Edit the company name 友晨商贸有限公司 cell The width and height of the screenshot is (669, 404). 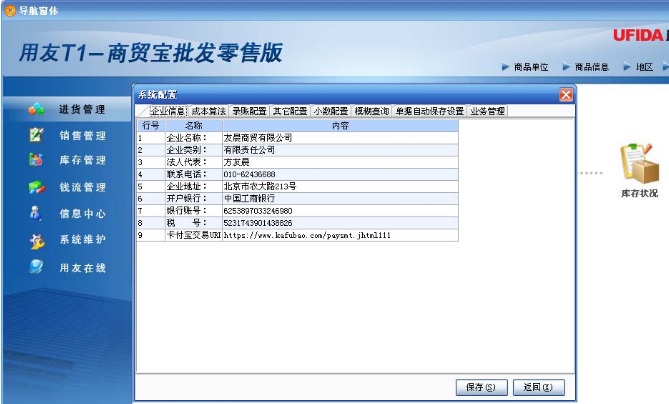pos(340,138)
